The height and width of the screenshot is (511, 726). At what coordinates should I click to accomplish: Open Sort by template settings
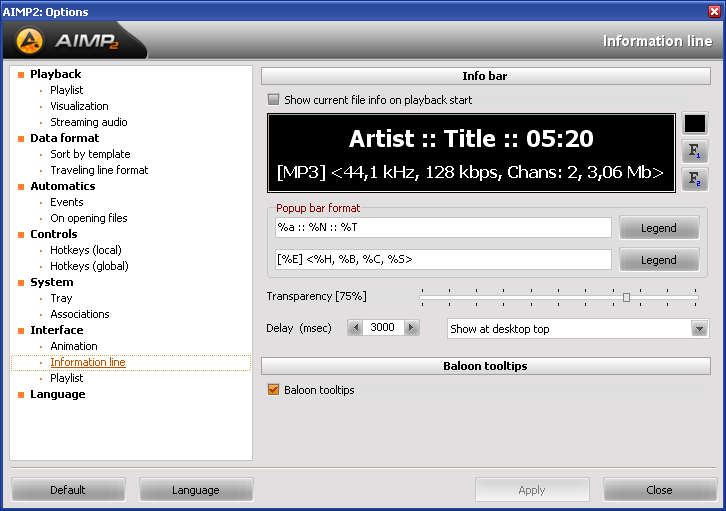click(90, 154)
